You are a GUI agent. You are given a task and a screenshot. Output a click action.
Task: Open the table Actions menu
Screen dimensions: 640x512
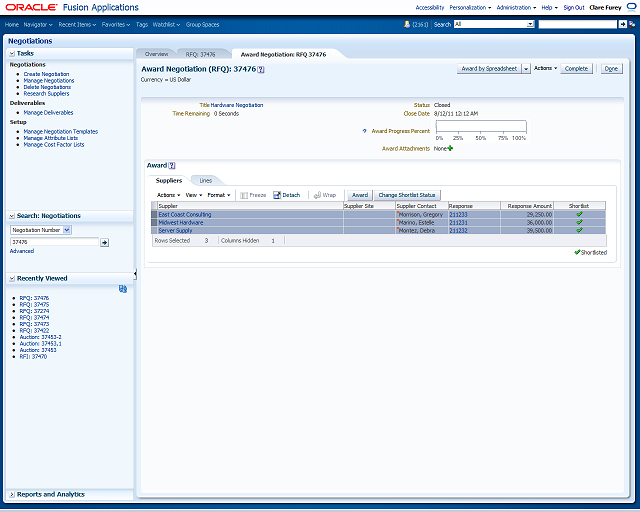click(x=169, y=195)
